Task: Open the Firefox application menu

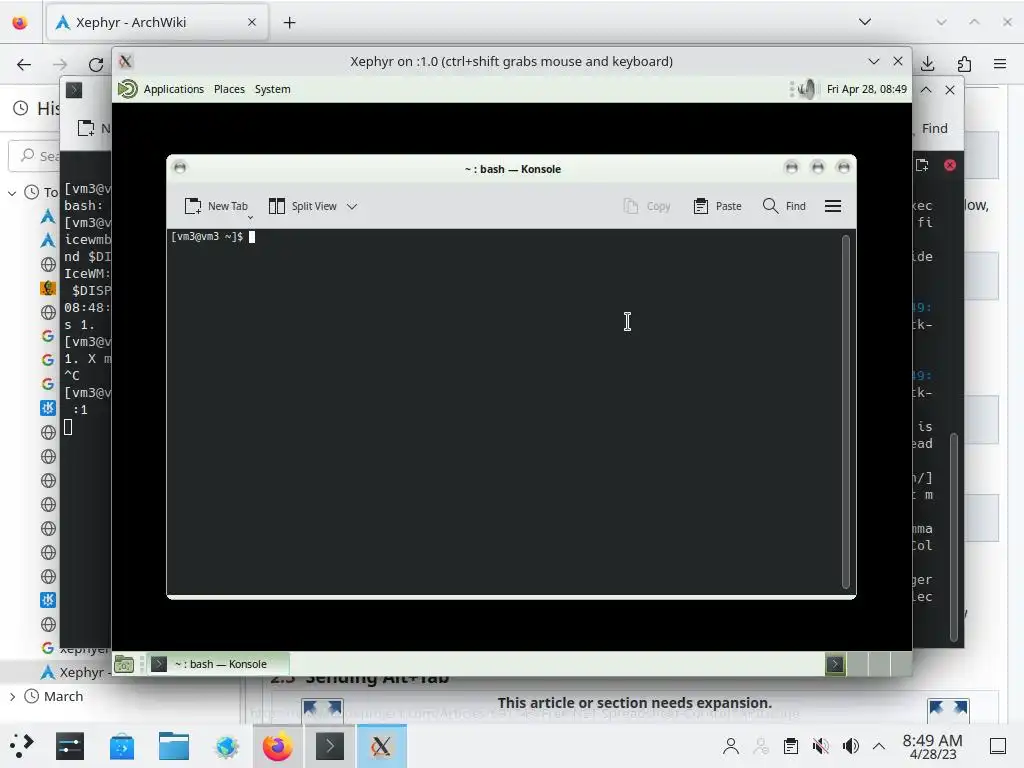Action: (1000, 63)
